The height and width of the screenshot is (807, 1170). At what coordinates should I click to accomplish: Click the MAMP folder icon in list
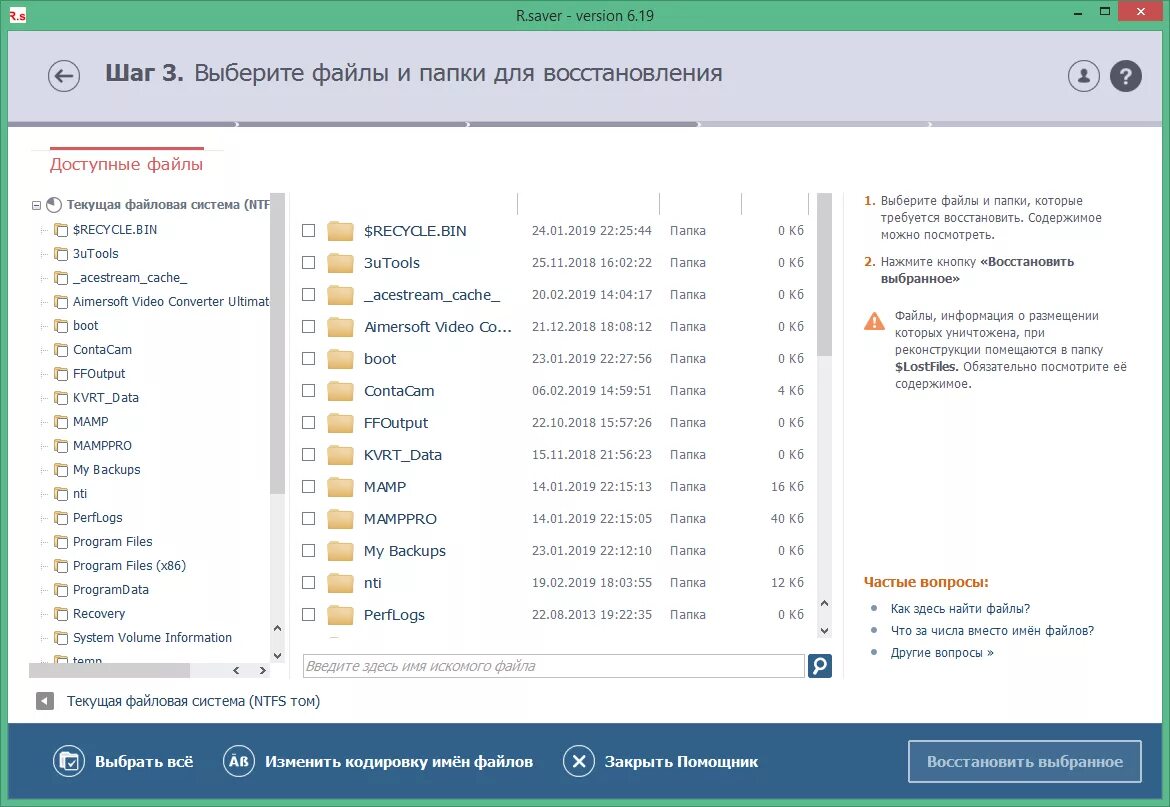[x=340, y=487]
